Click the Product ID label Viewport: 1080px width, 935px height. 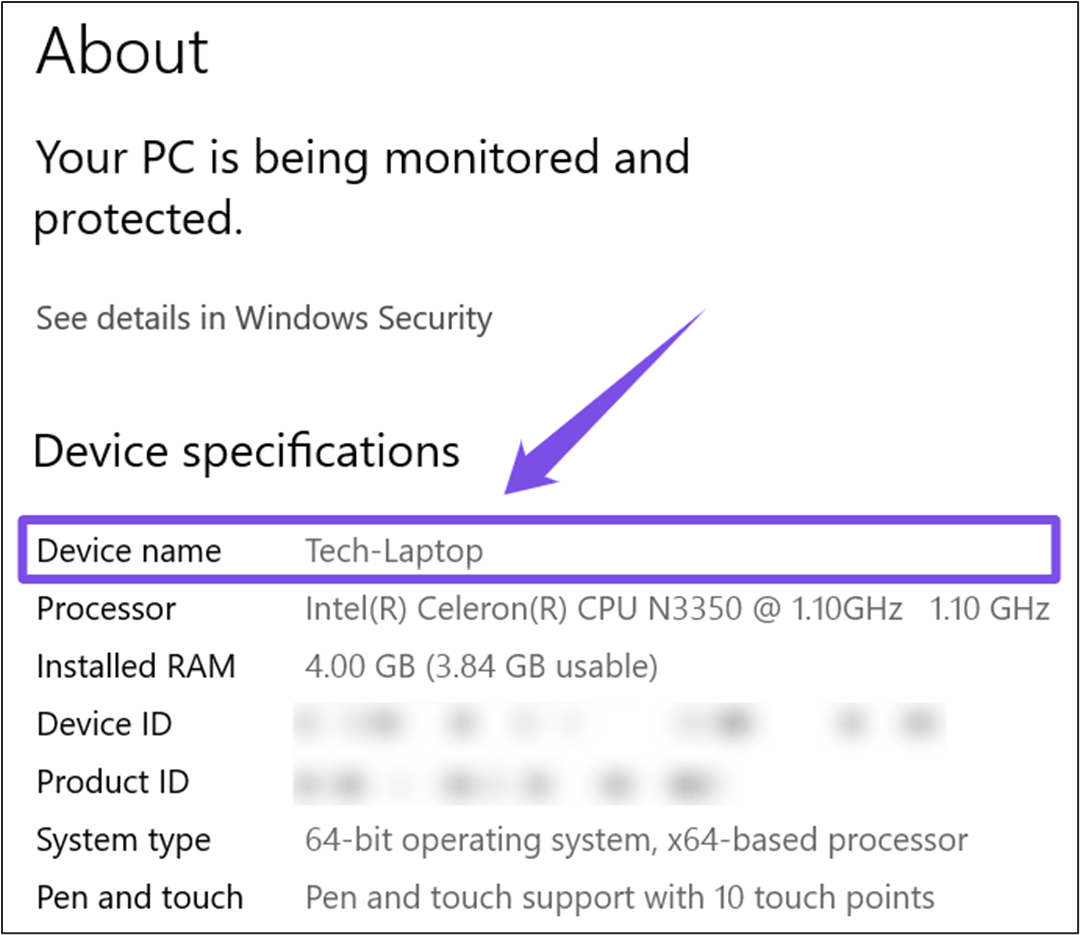(x=113, y=782)
